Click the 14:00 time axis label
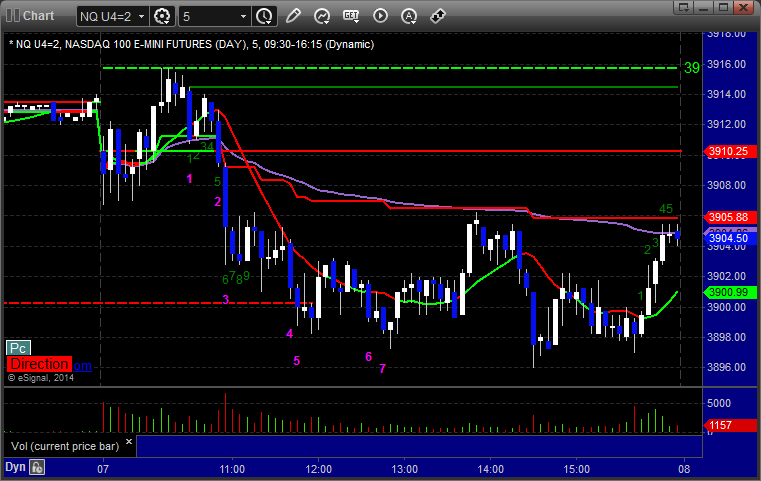The image size is (761, 481). (491, 469)
